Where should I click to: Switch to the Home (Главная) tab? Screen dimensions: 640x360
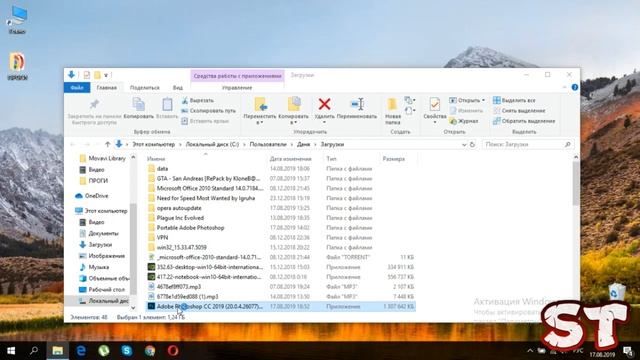[x=107, y=87]
